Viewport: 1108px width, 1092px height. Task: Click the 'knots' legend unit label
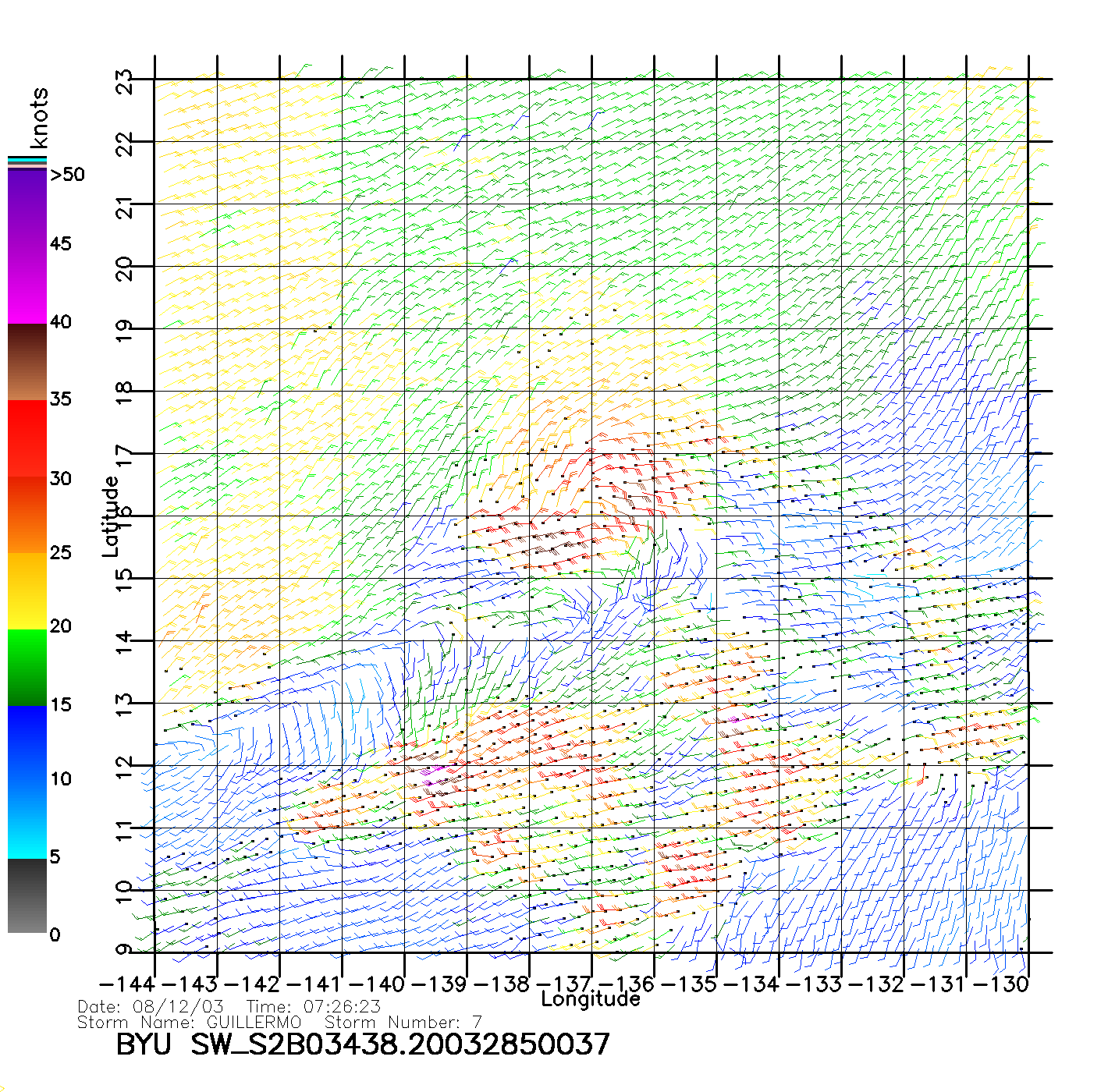click(x=39, y=119)
